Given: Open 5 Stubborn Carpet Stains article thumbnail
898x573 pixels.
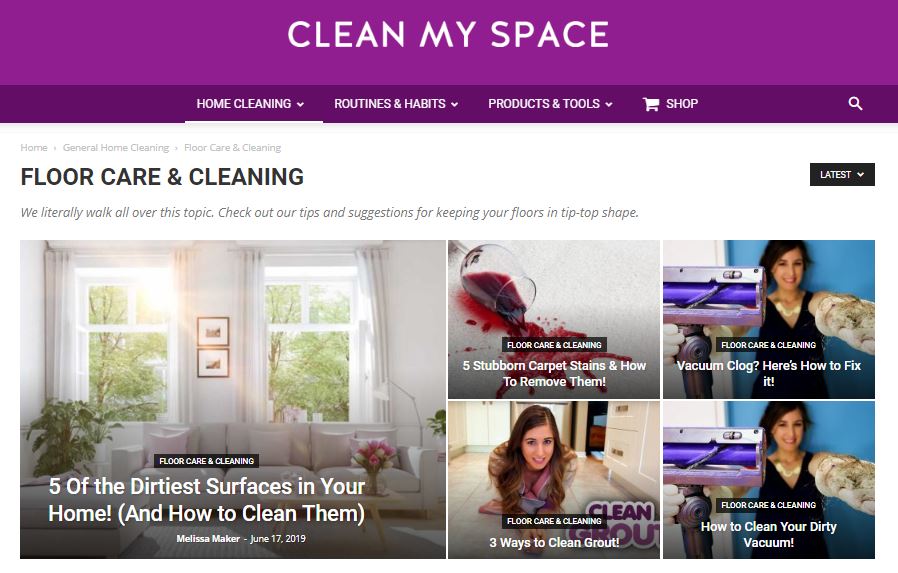Looking at the screenshot, I should (x=554, y=319).
